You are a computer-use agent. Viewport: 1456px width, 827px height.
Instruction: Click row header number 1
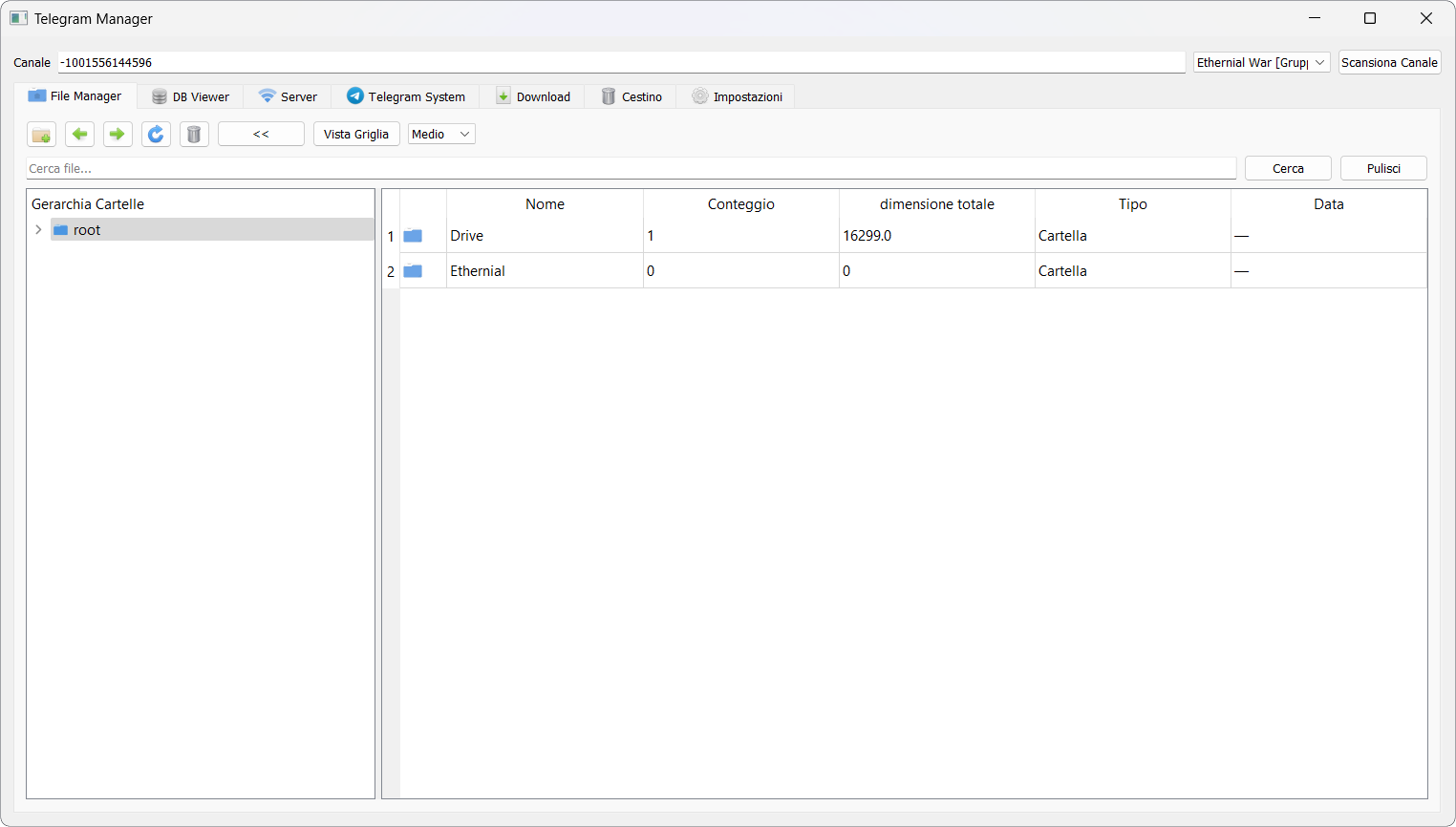(x=391, y=236)
